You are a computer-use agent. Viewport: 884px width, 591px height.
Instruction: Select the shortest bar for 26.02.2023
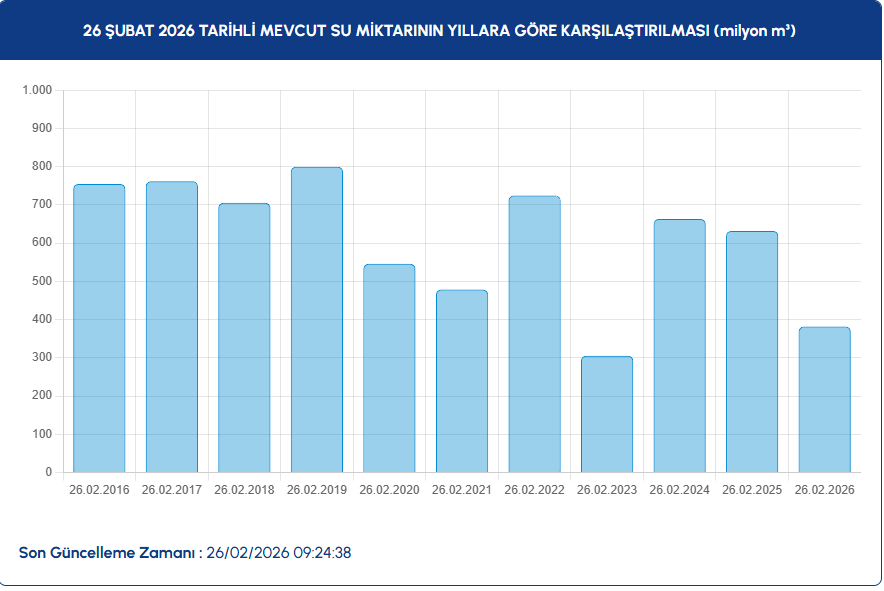point(607,414)
